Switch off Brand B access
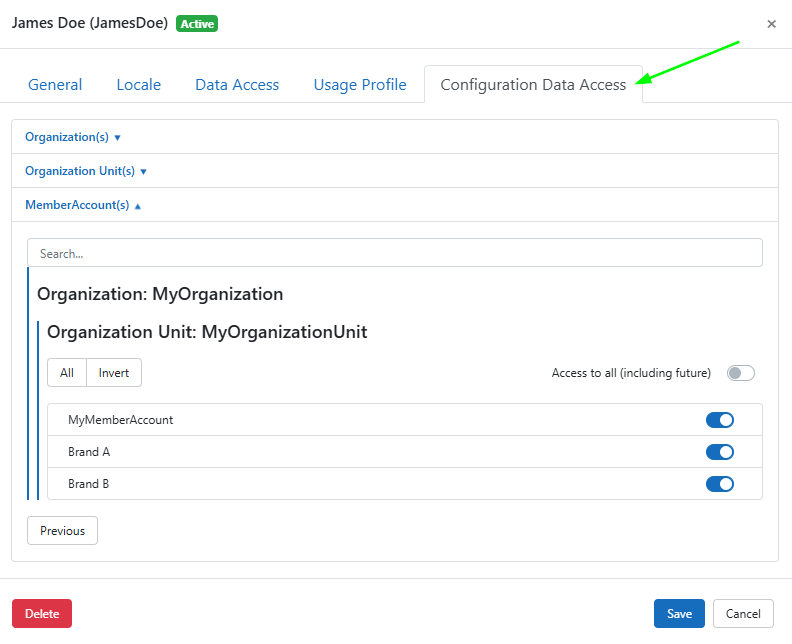This screenshot has height=644, width=792. click(719, 484)
